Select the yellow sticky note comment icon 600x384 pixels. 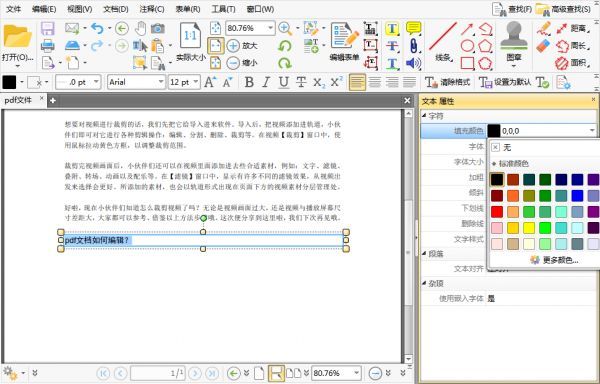414,28
